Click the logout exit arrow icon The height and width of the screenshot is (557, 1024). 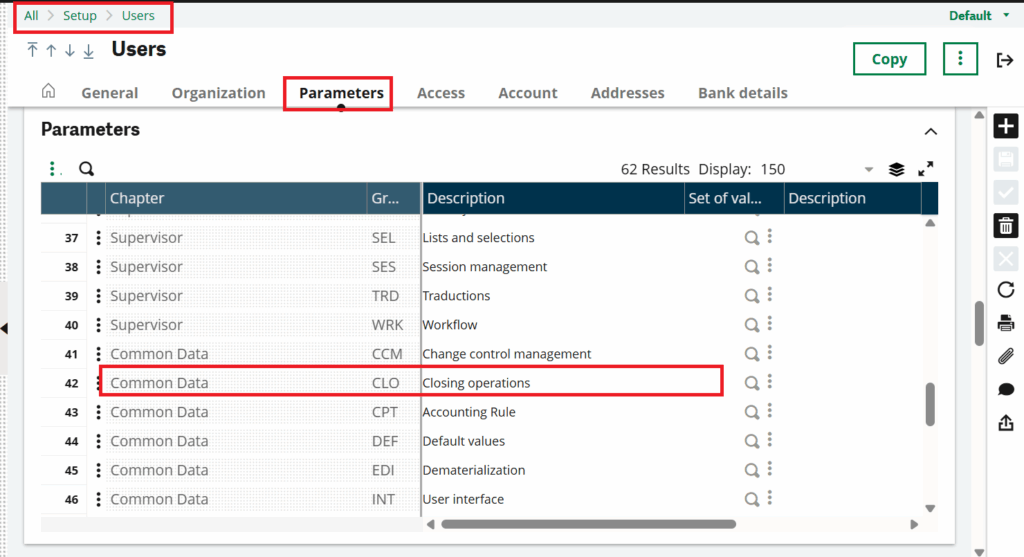pyautogui.click(x=1005, y=60)
